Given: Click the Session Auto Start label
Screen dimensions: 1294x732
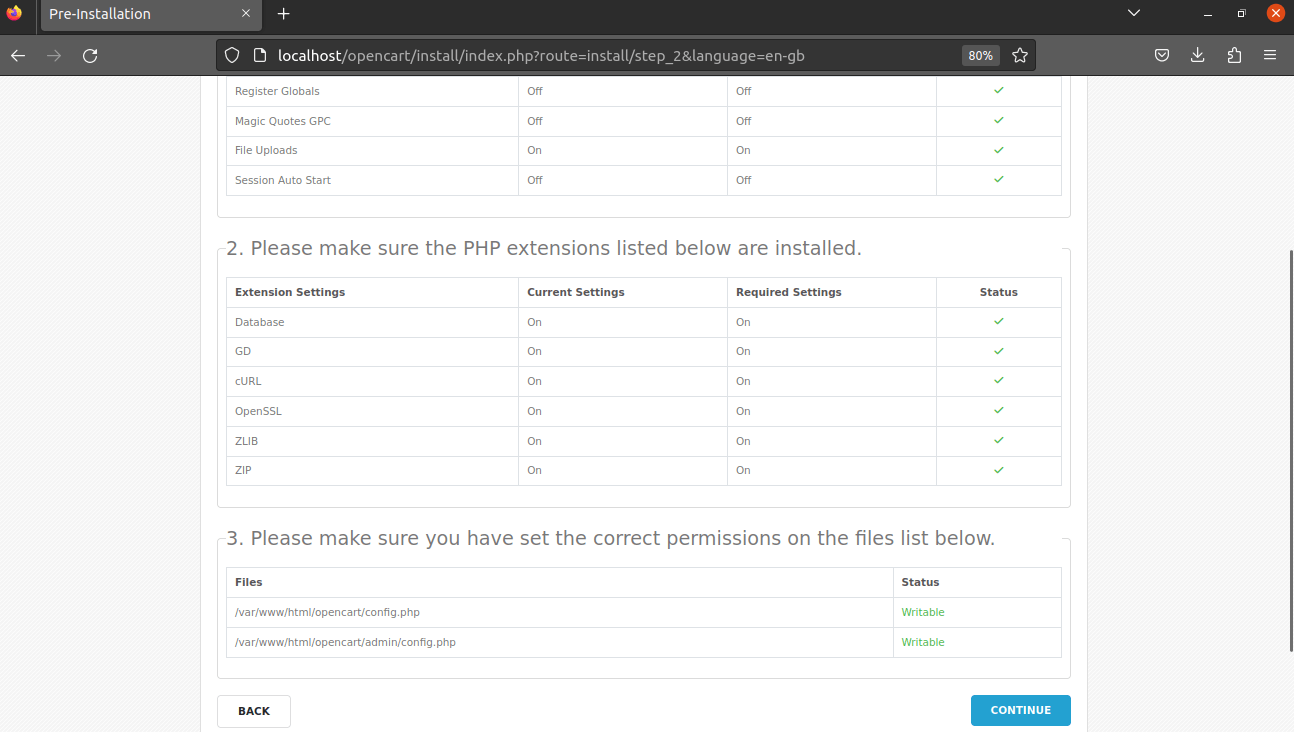Looking at the screenshot, I should point(283,180).
